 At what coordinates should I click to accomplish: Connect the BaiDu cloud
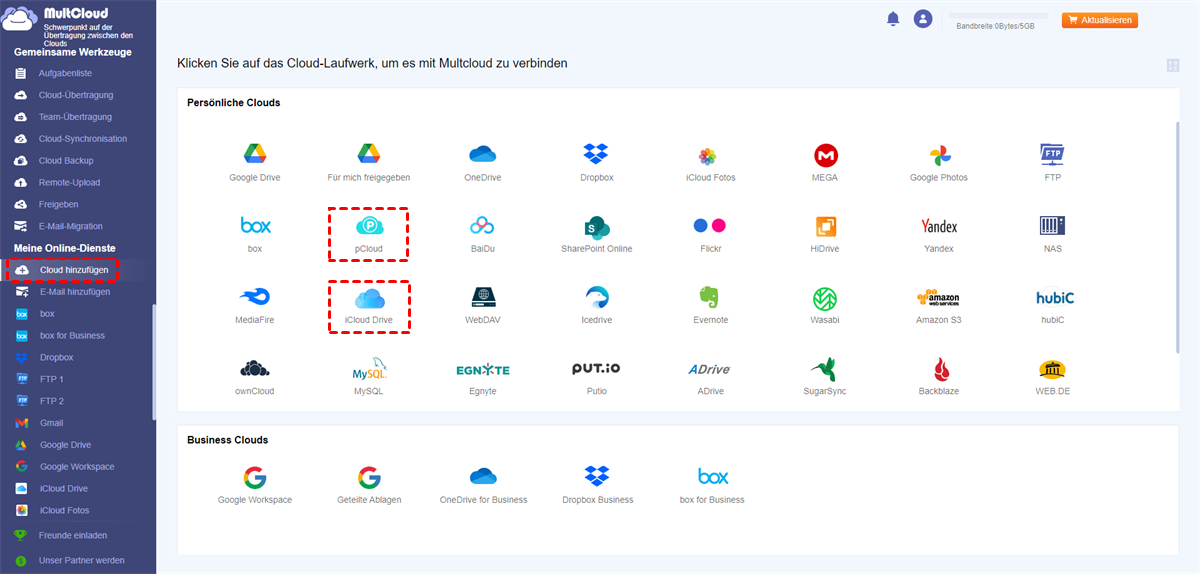(483, 234)
